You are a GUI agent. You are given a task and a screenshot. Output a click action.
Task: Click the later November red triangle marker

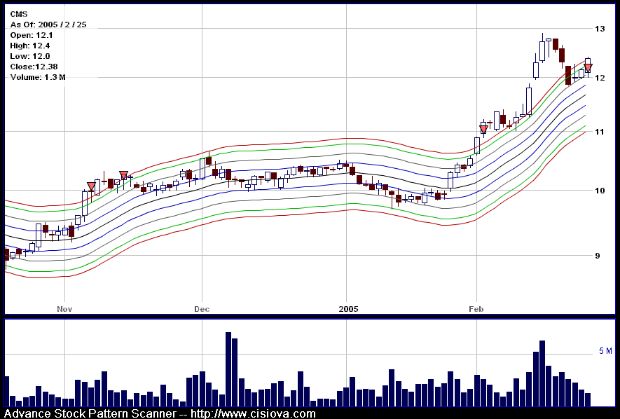(x=124, y=175)
